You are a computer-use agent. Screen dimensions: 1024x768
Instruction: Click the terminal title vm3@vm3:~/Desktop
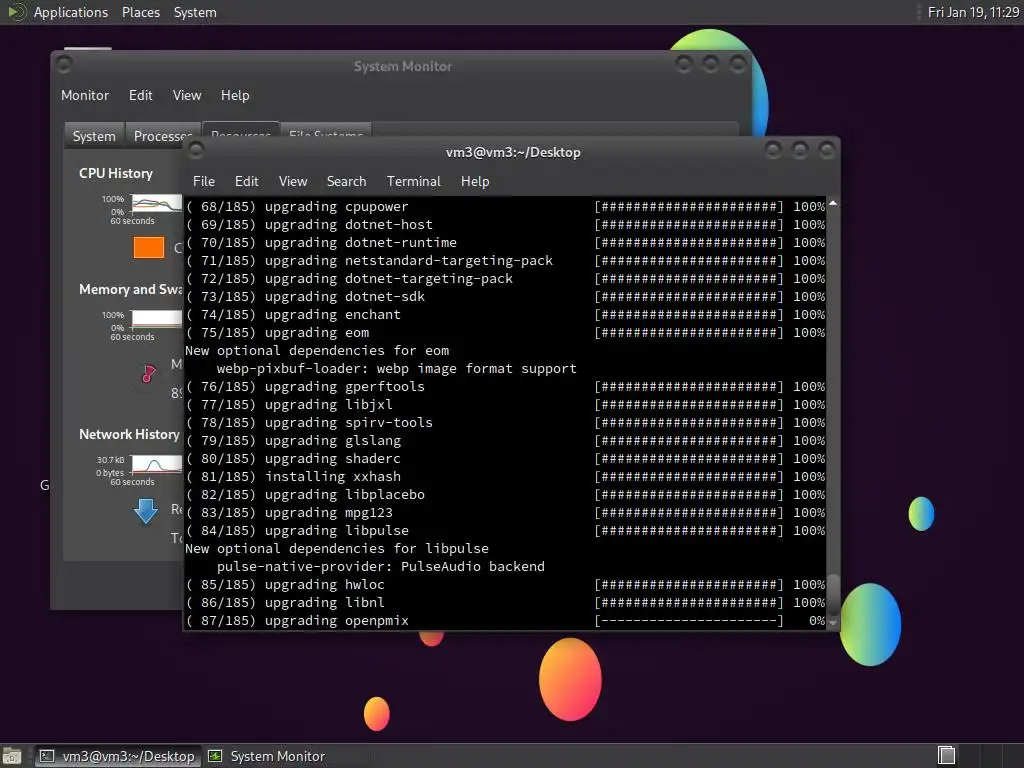(x=513, y=152)
